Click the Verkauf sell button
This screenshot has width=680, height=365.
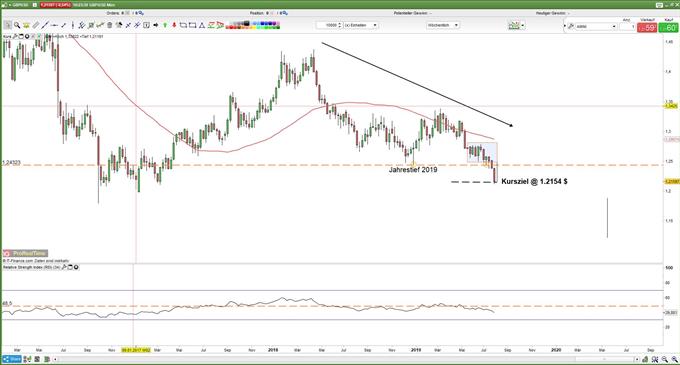tap(647, 27)
